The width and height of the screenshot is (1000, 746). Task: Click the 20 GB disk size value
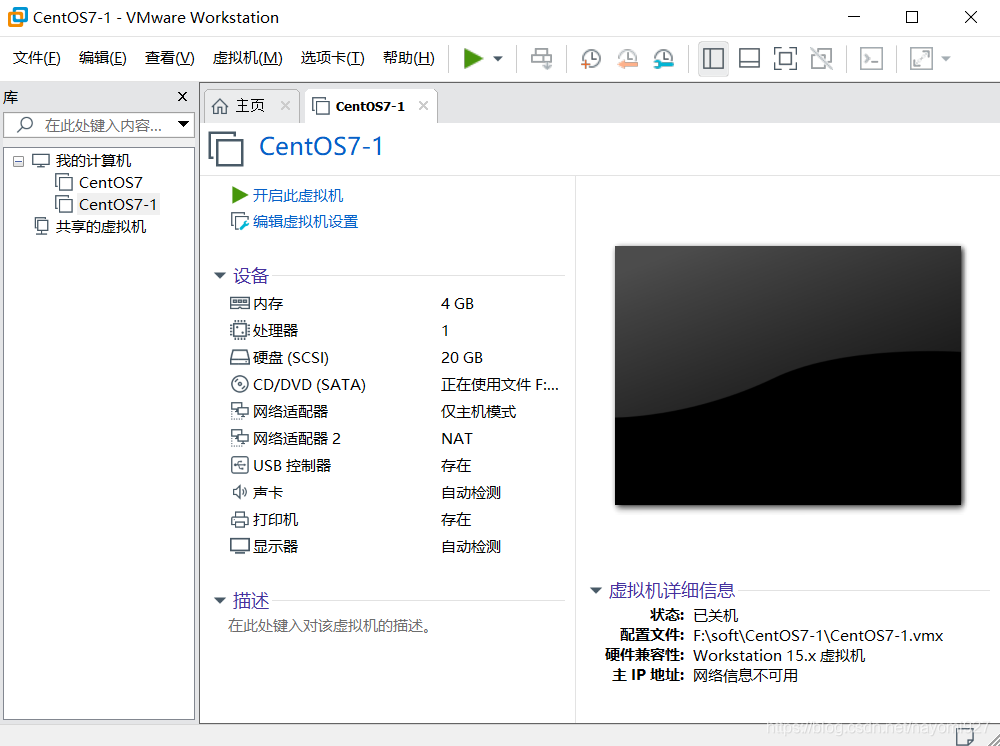click(x=462, y=358)
